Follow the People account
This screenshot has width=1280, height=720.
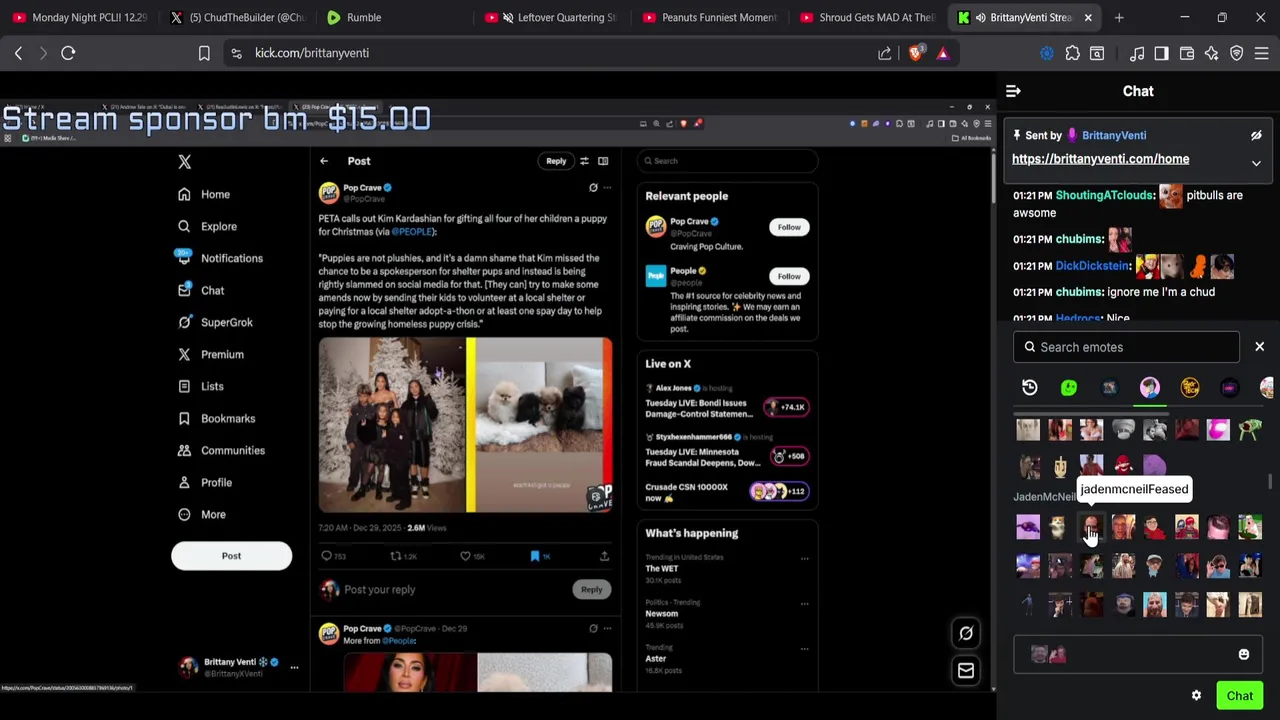tap(789, 276)
